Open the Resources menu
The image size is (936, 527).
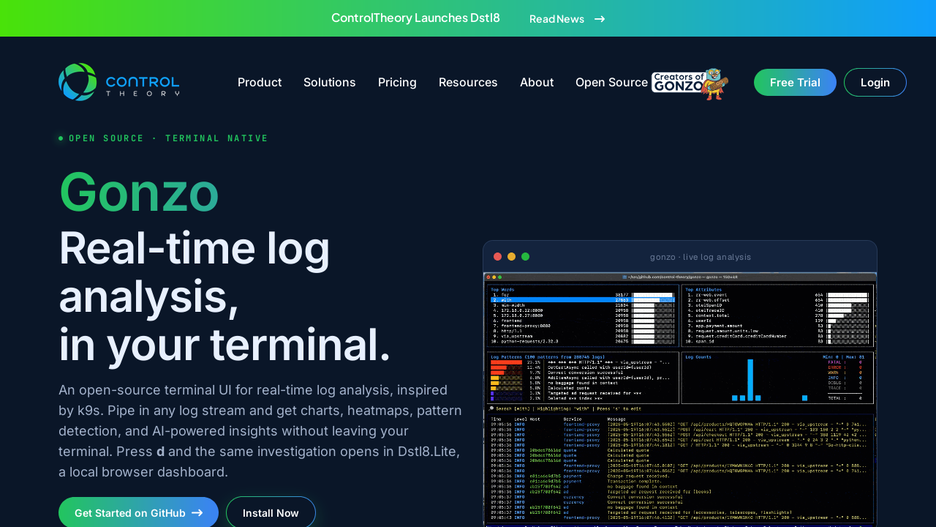[468, 82]
